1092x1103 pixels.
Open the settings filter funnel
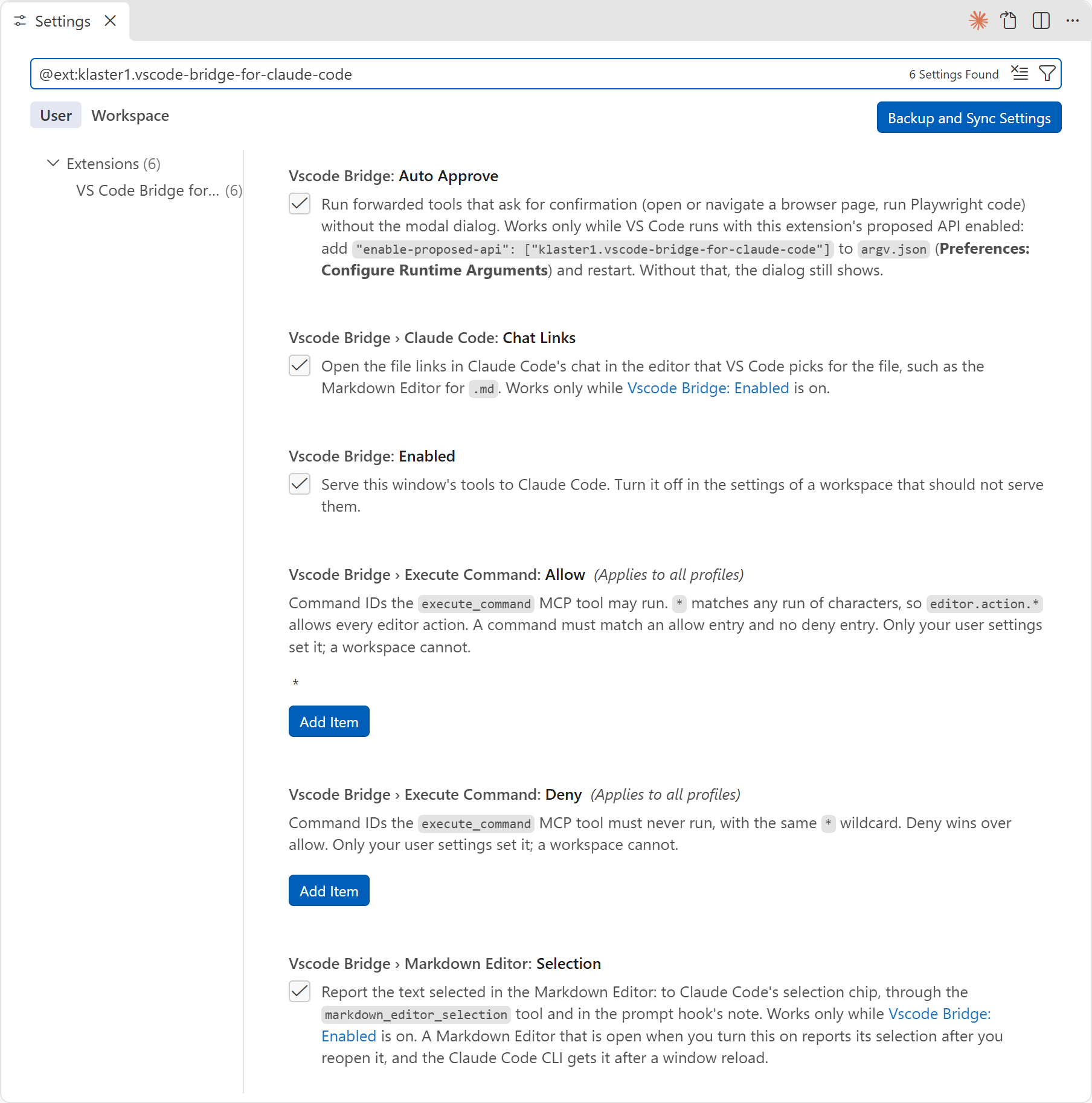click(1047, 74)
